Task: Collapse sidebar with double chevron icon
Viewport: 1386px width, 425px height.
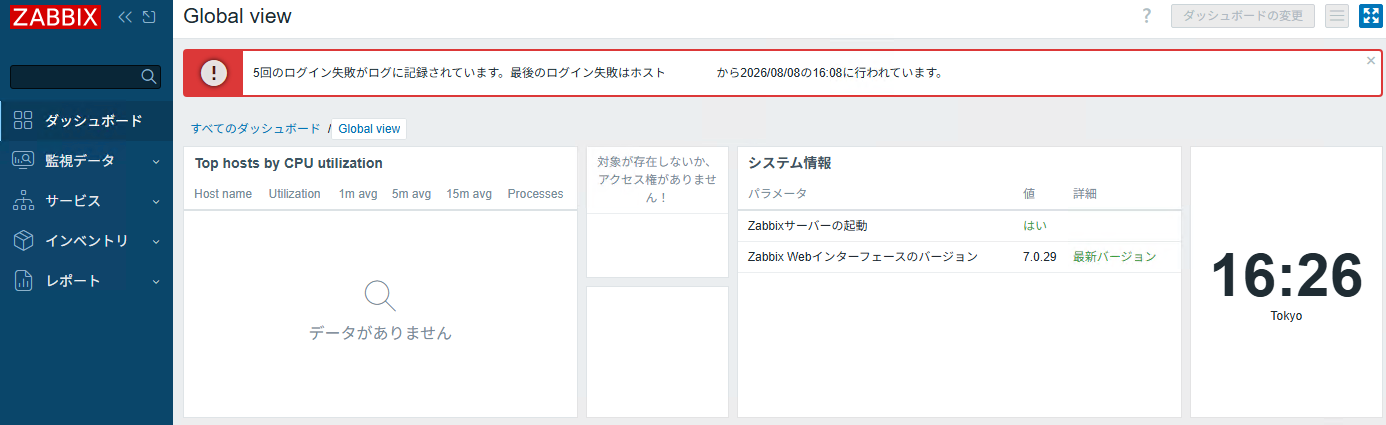Action: click(x=126, y=17)
